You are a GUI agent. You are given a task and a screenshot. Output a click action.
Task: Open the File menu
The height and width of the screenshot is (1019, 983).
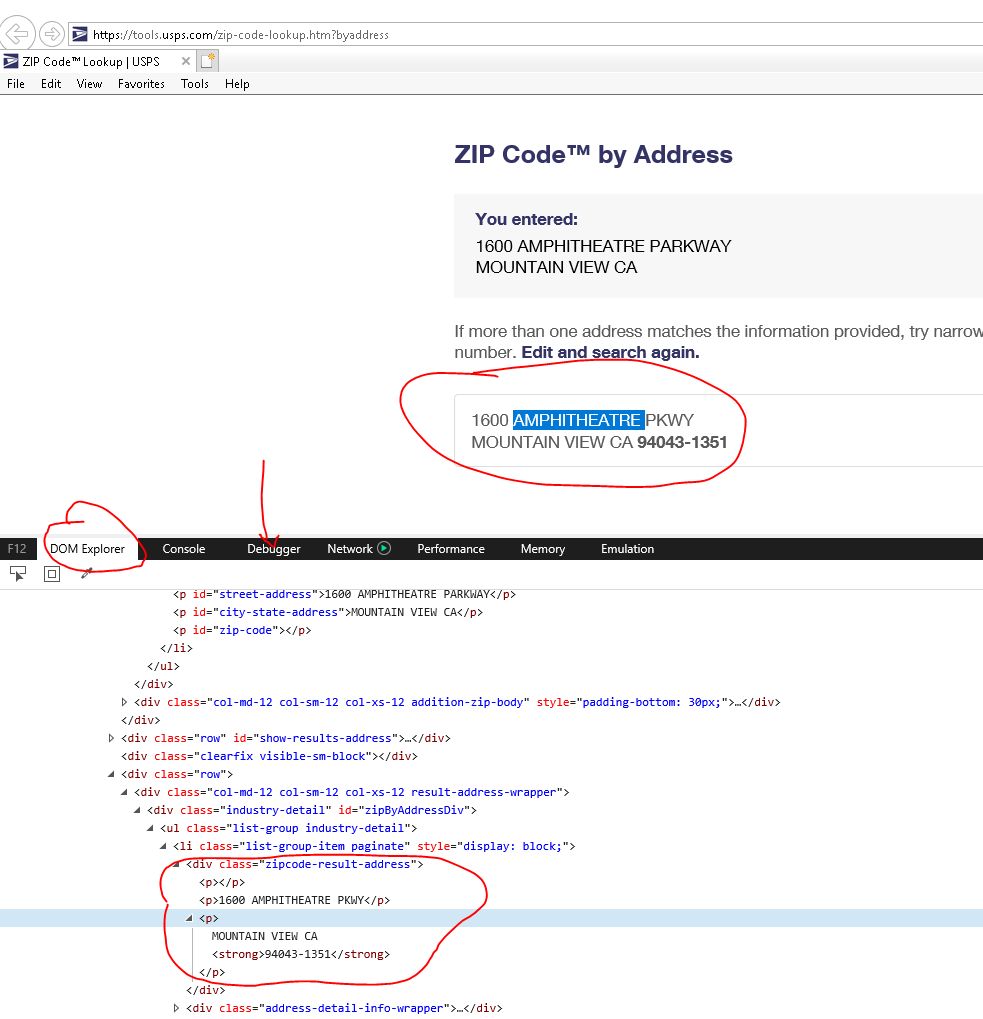tap(16, 84)
